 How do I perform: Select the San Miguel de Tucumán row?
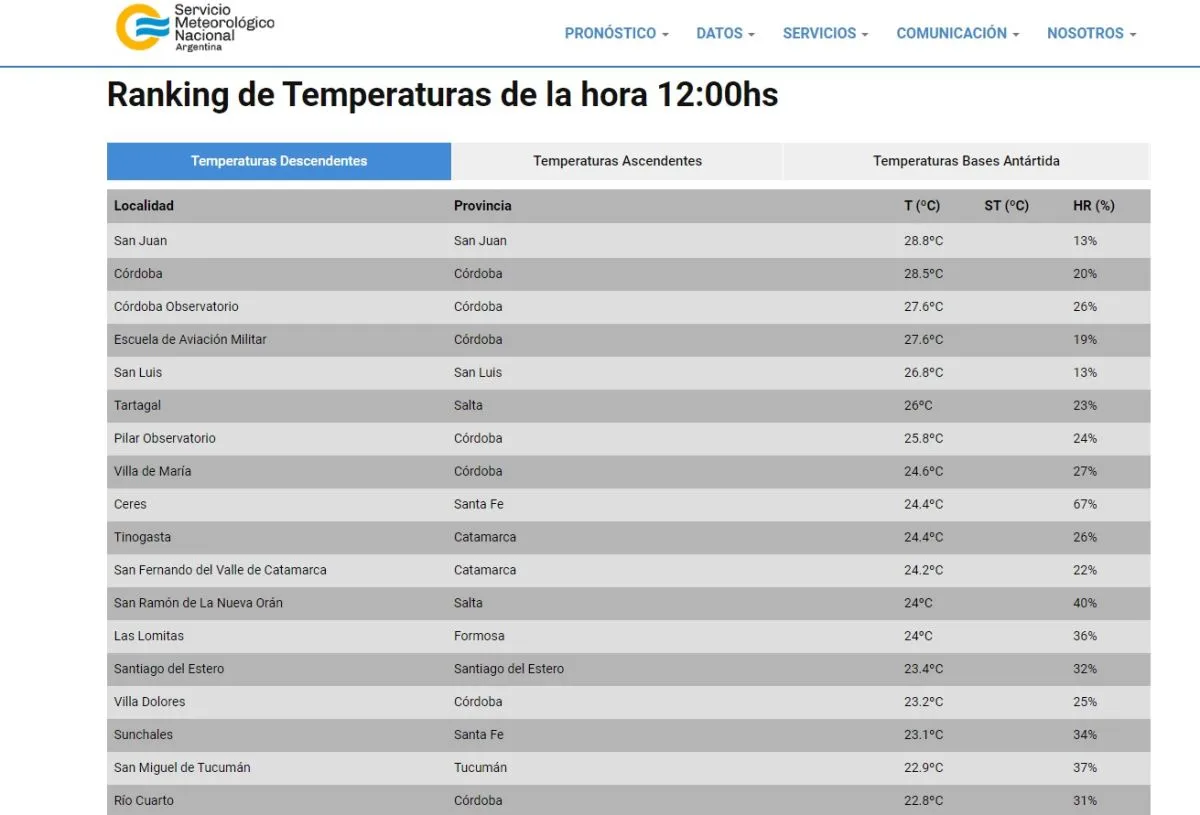coord(182,768)
